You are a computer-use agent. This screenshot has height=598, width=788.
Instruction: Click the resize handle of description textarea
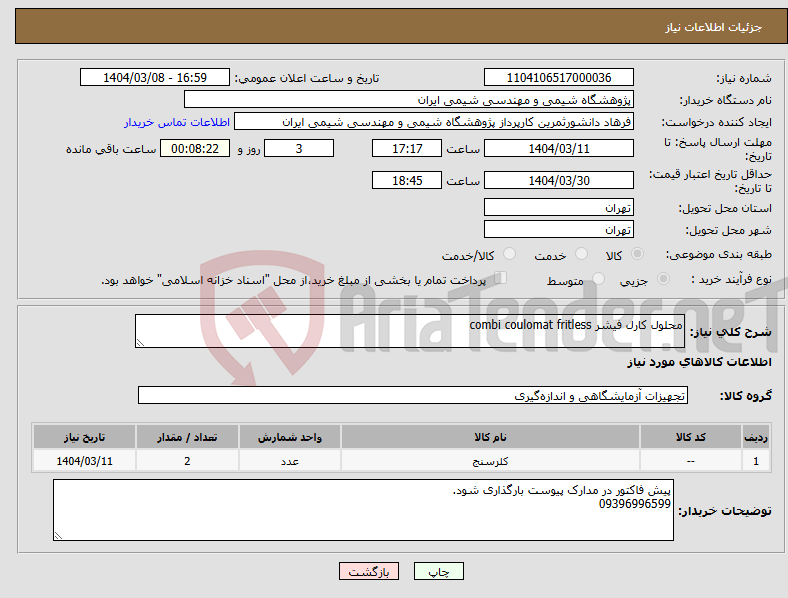pyautogui.click(x=140, y=343)
